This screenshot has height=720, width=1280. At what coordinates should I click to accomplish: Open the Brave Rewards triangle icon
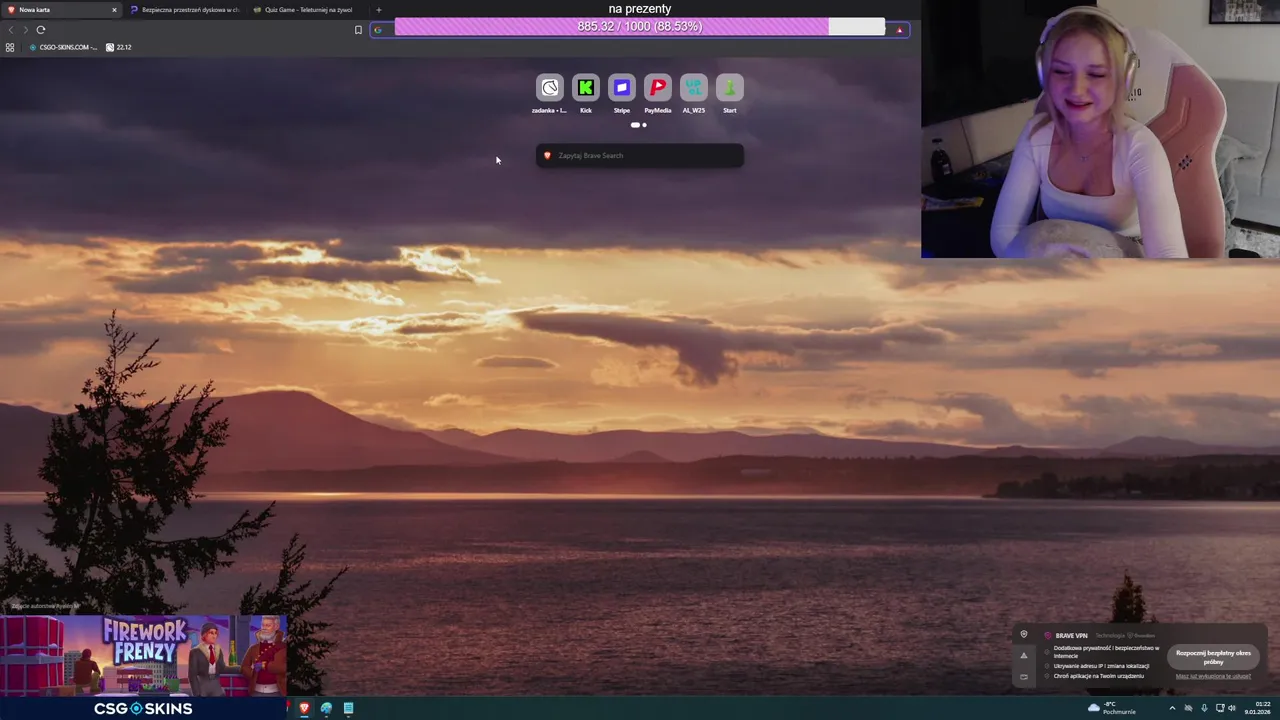click(899, 30)
